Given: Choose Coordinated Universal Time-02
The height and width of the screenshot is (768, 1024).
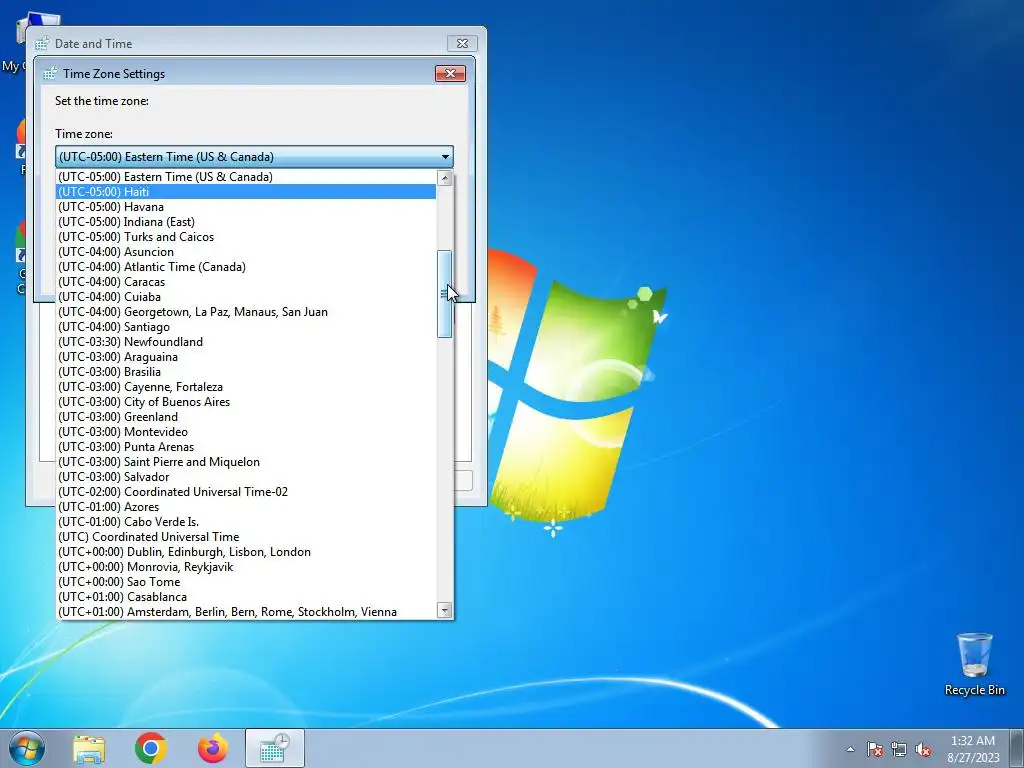Looking at the screenshot, I should pyautogui.click(x=246, y=492).
